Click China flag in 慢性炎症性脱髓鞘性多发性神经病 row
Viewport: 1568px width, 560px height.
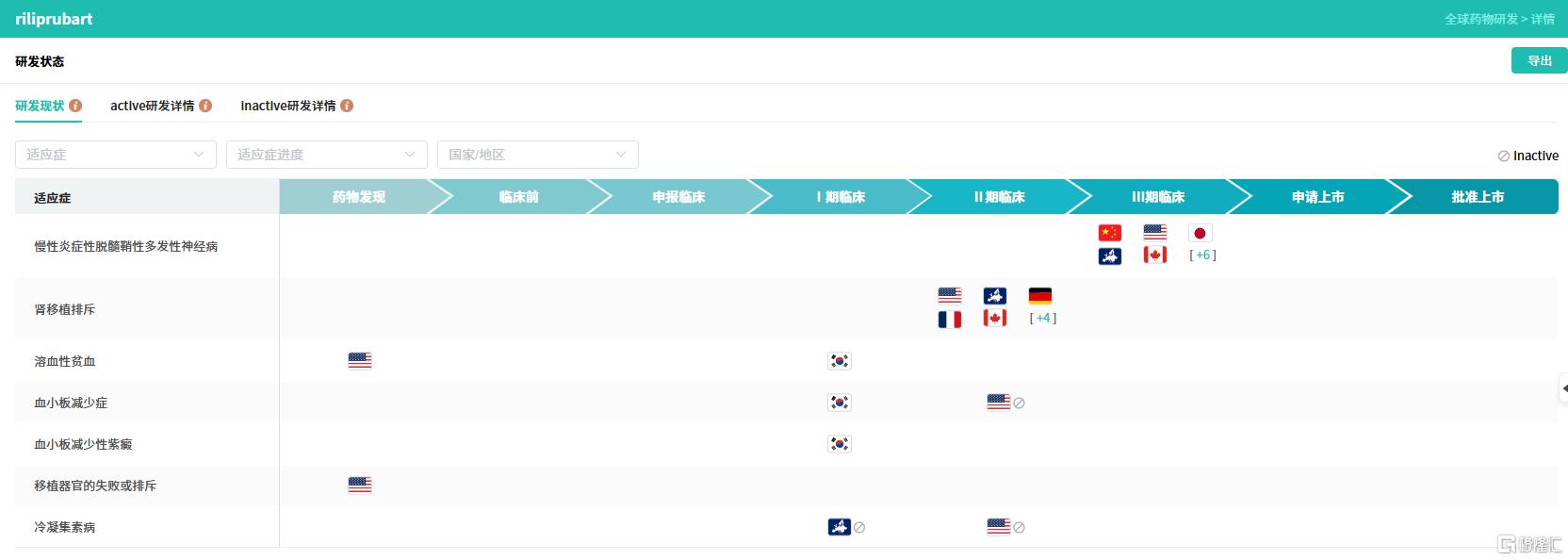tap(1110, 233)
